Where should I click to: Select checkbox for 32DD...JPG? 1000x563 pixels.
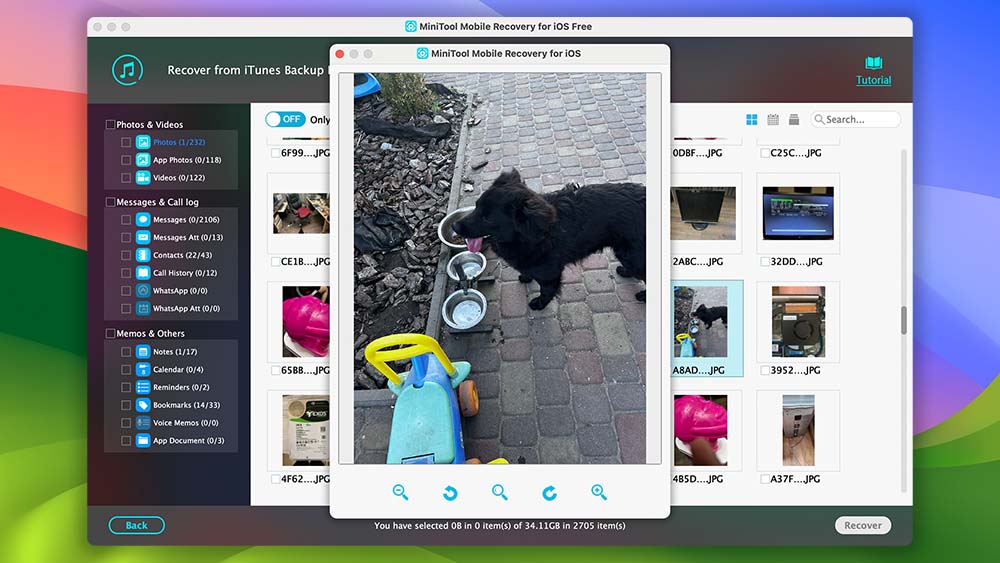pos(765,261)
